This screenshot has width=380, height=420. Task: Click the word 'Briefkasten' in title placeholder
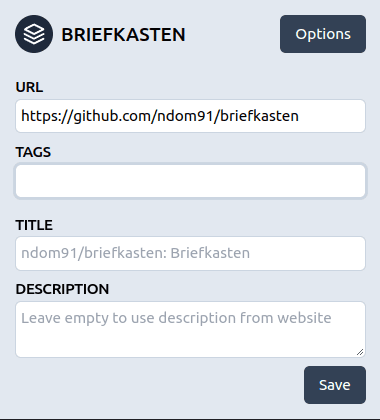[x=210, y=253]
